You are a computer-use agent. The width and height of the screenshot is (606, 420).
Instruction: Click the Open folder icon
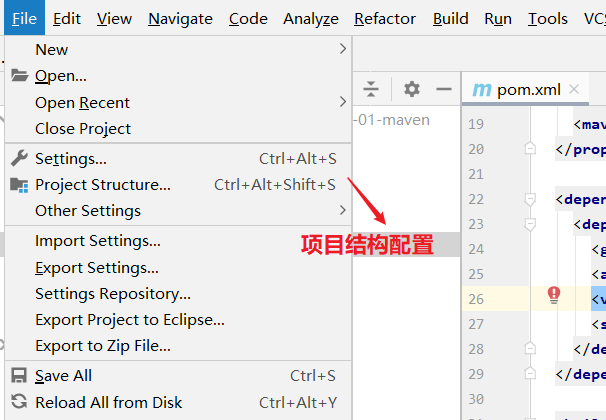19,75
